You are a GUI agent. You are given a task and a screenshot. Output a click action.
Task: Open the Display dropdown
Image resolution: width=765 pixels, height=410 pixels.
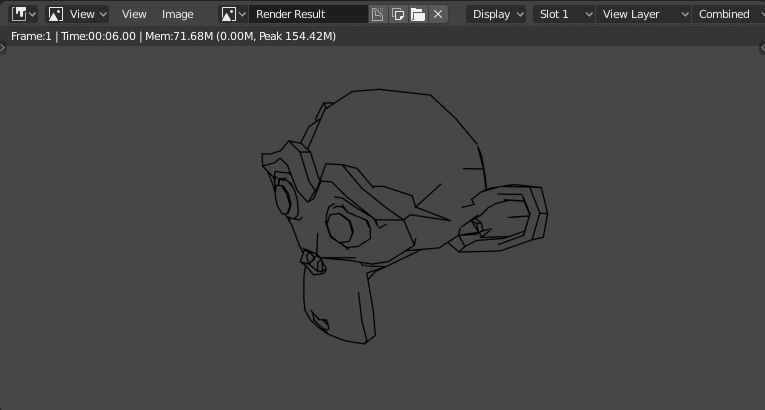click(496, 14)
